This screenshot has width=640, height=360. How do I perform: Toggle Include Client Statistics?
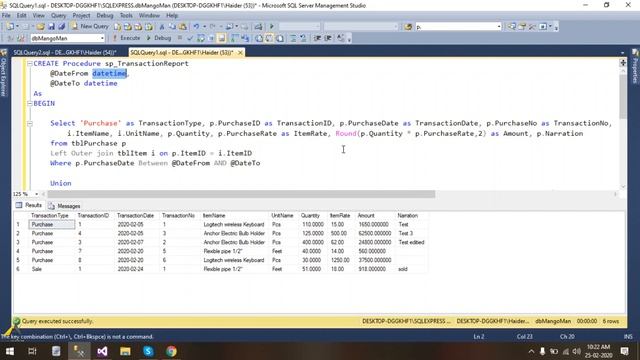(x=245, y=38)
